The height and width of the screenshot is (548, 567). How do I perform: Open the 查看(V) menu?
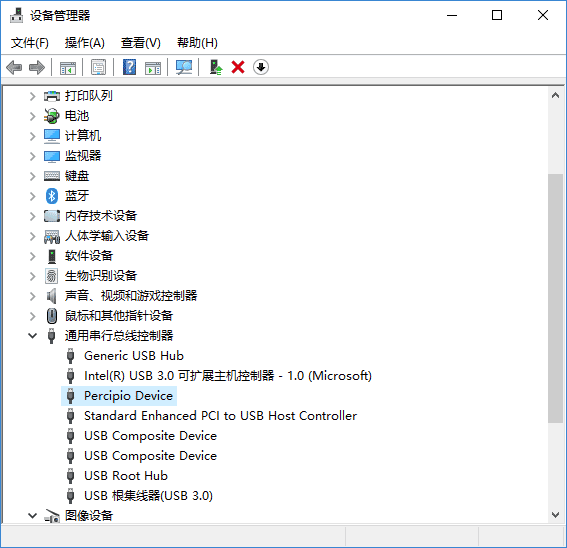(x=141, y=43)
